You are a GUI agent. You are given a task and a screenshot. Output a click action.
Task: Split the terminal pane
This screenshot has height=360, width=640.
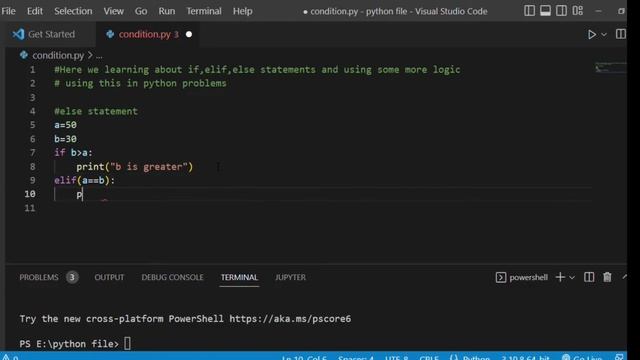[589, 277]
